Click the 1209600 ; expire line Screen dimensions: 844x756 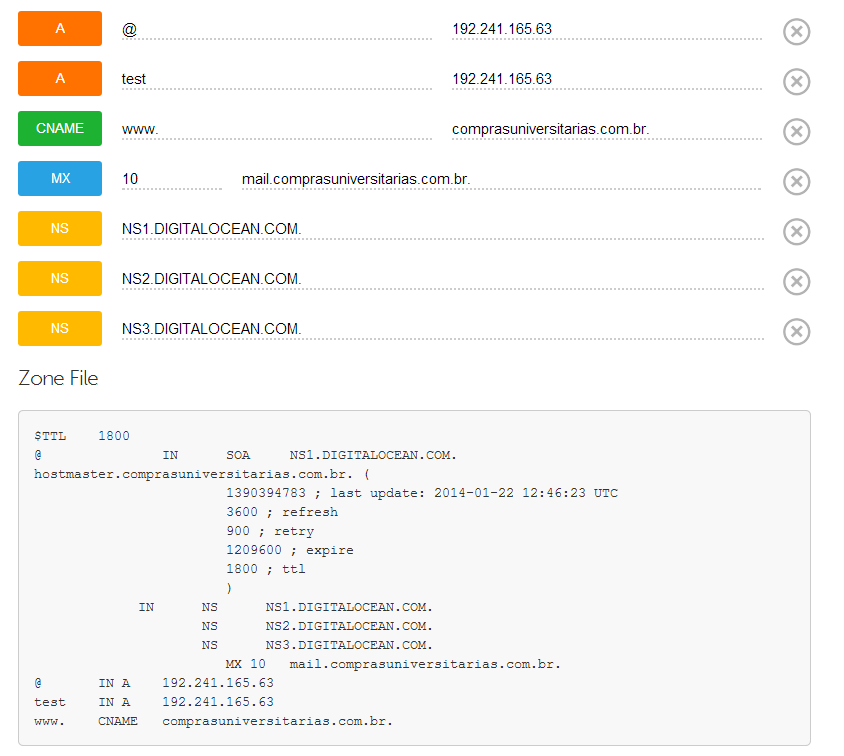pos(290,550)
